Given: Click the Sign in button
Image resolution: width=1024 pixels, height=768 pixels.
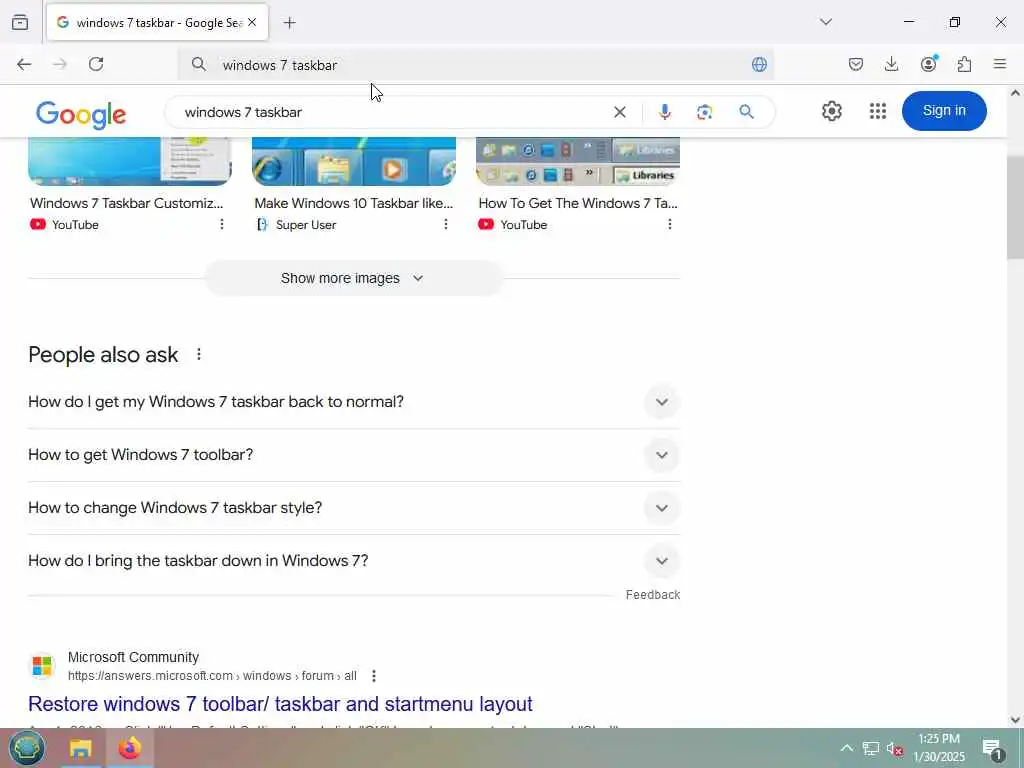Looking at the screenshot, I should (x=944, y=110).
